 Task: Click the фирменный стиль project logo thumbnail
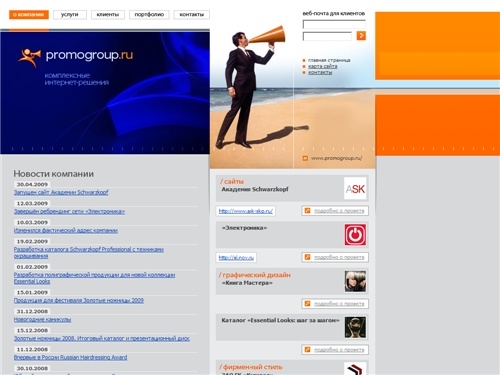point(355,369)
